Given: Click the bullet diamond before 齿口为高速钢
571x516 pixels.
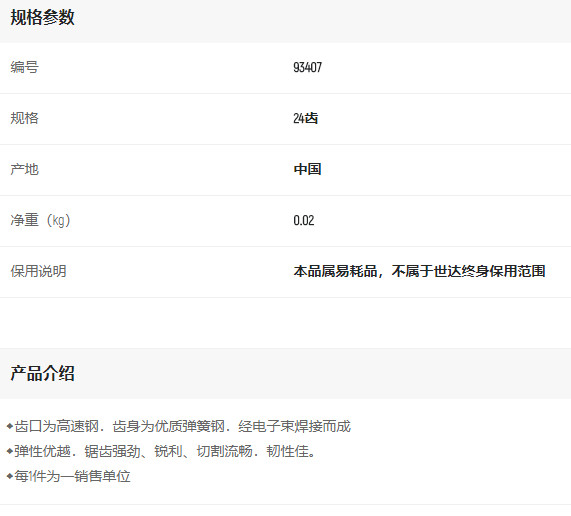Looking at the screenshot, I should pyautogui.click(x=10, y=426).
